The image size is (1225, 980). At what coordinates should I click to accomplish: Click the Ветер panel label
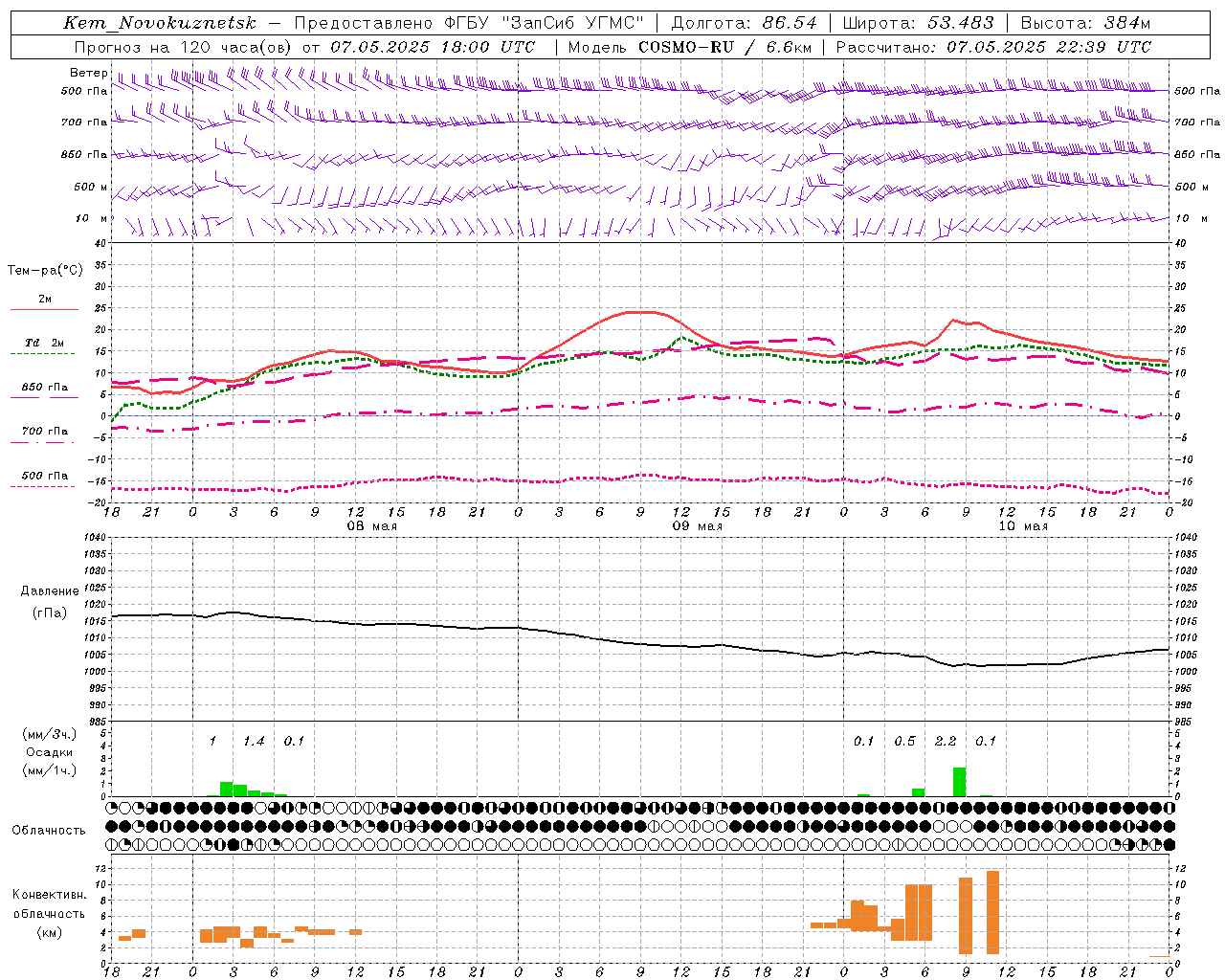click(x=88, y=73)
